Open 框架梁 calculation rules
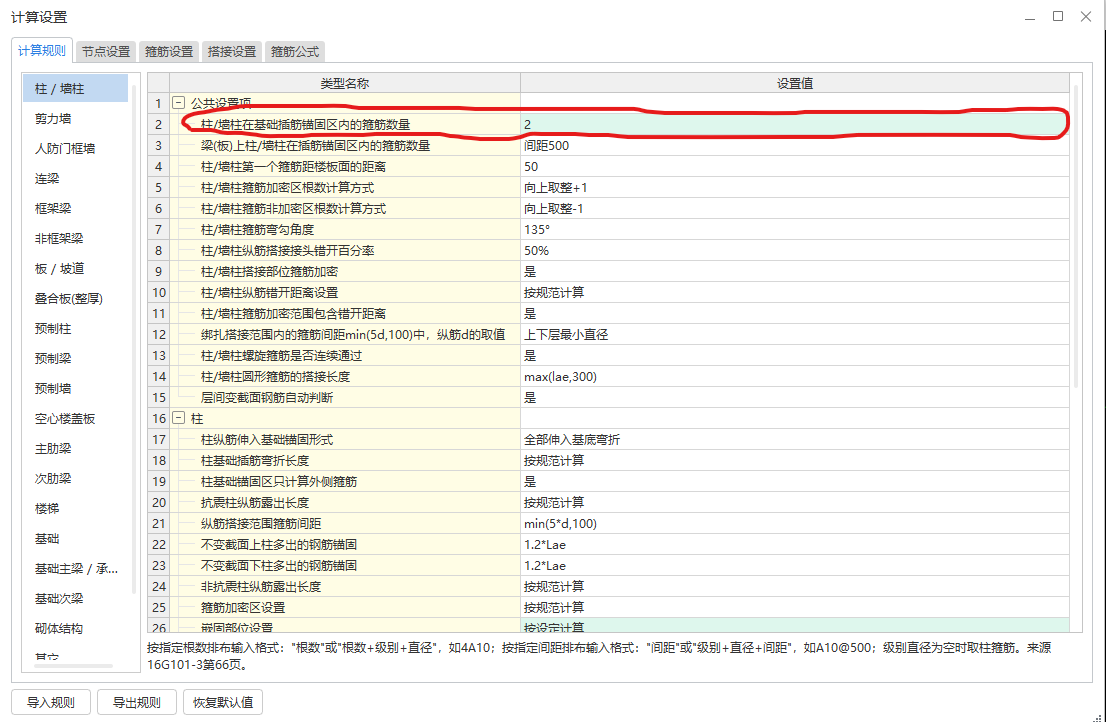 point(75,209)
